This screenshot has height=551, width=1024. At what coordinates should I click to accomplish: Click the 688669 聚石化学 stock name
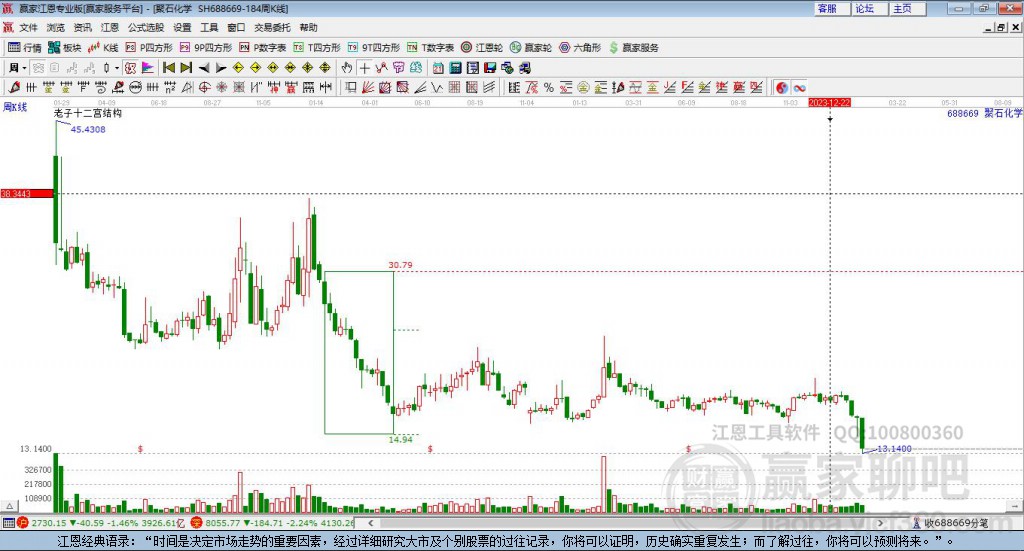pos(984,113)
